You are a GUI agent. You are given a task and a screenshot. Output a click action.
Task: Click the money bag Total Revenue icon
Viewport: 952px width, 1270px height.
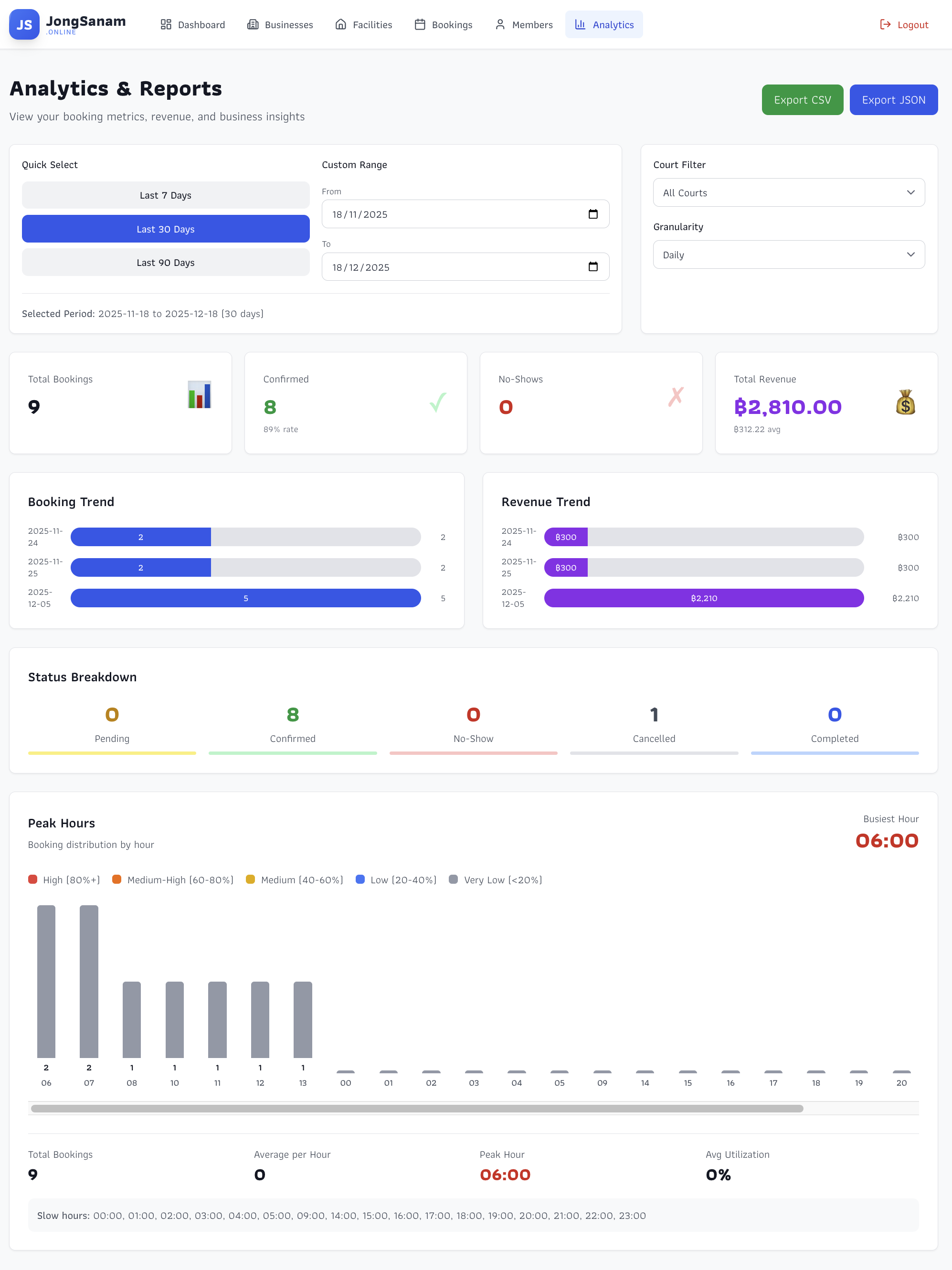click(905, 402)
